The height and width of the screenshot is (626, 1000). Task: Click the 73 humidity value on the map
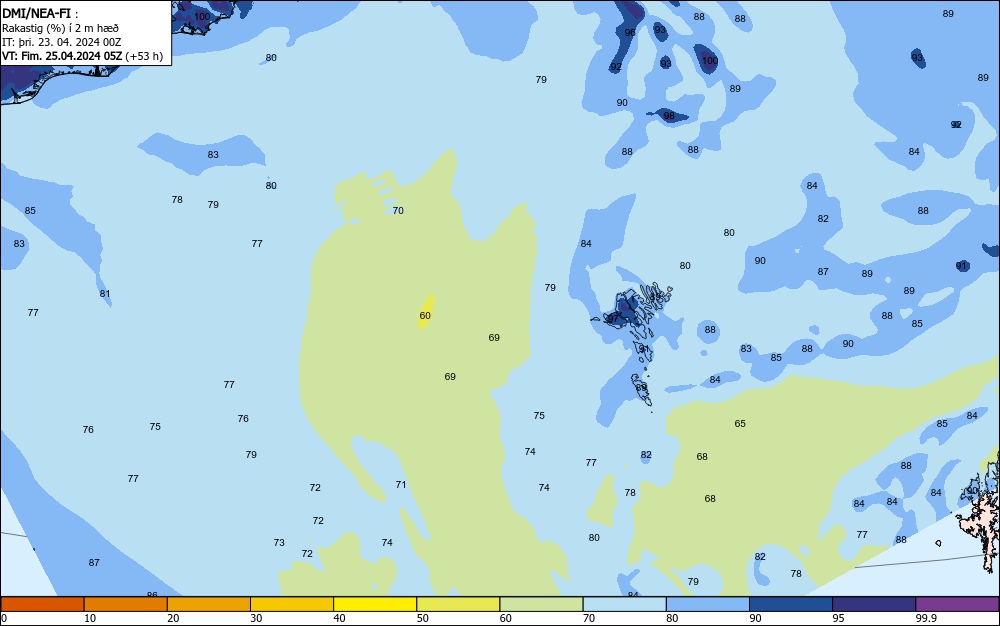tap(279, 542)
